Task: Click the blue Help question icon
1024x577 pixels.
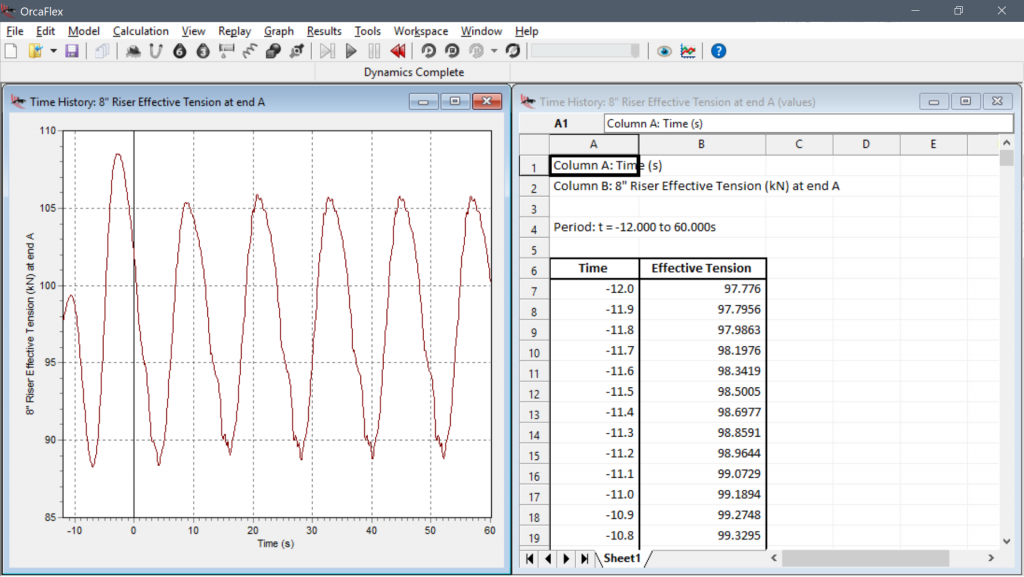Action: coord(718,51)
